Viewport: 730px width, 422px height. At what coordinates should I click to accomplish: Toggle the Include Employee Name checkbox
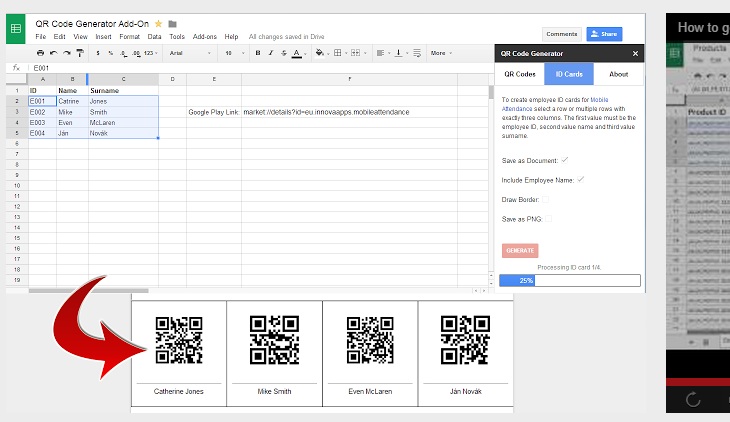coord(581,180)
